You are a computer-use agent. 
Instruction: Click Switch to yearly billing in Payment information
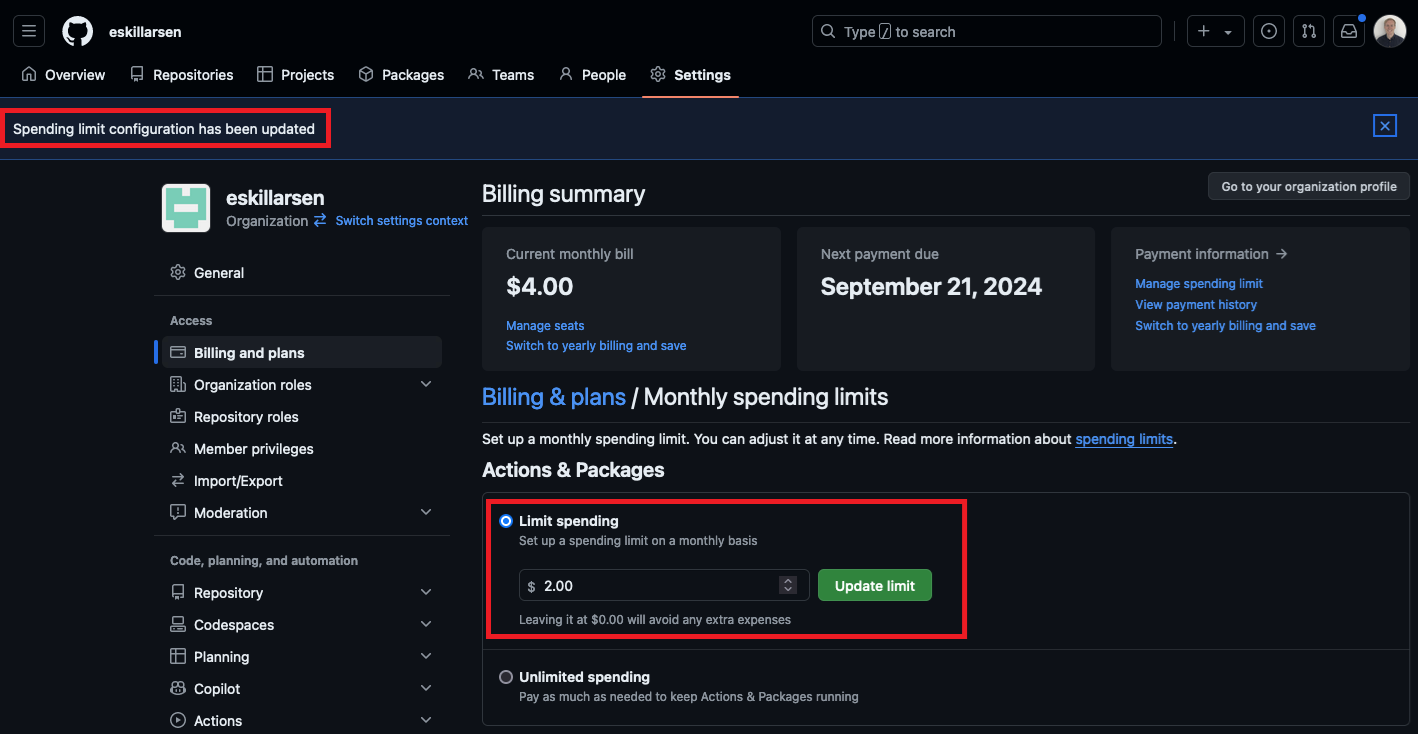[x=1225, y=326]
